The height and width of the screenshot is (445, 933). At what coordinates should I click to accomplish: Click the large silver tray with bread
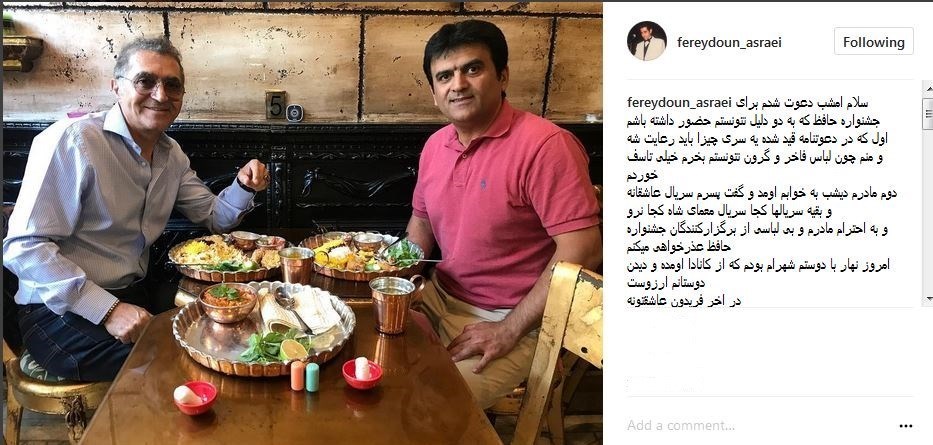[264, 328]
